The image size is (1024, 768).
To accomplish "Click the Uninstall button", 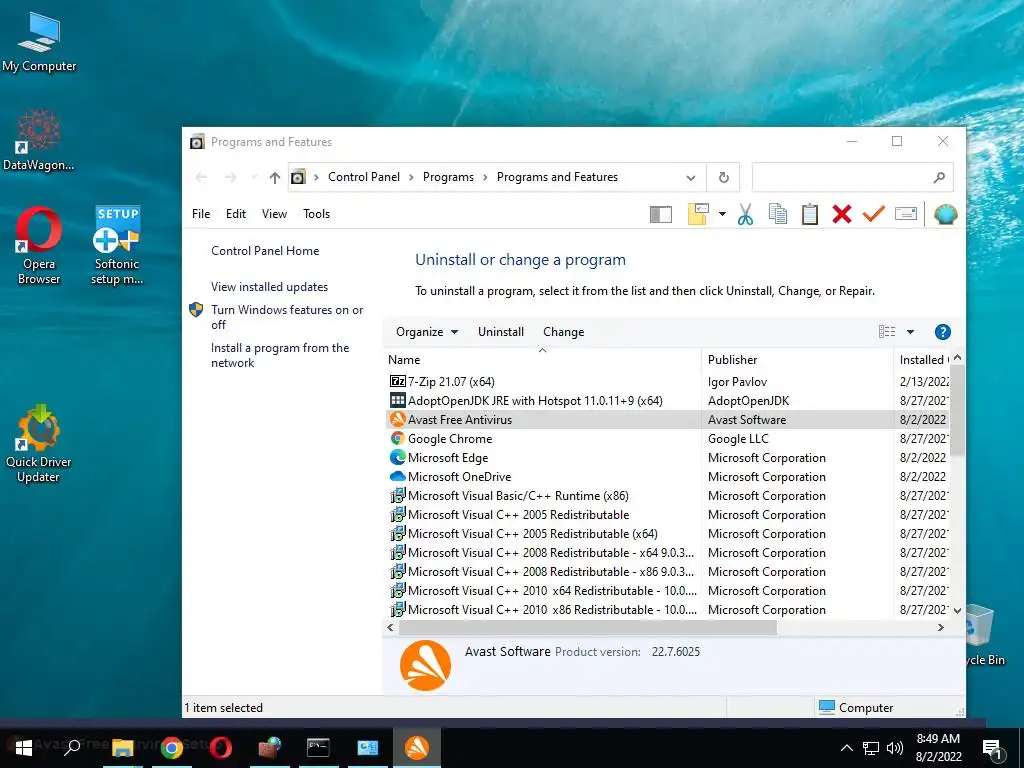I will click(501, 332).
